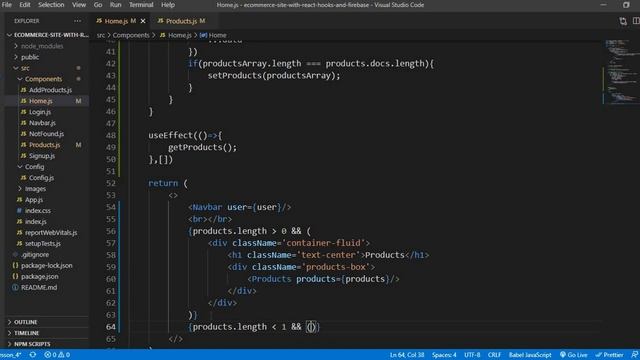This screenshot has height=360, width=640.
Task: Collapse the Config folder
Action: (34, 167)
